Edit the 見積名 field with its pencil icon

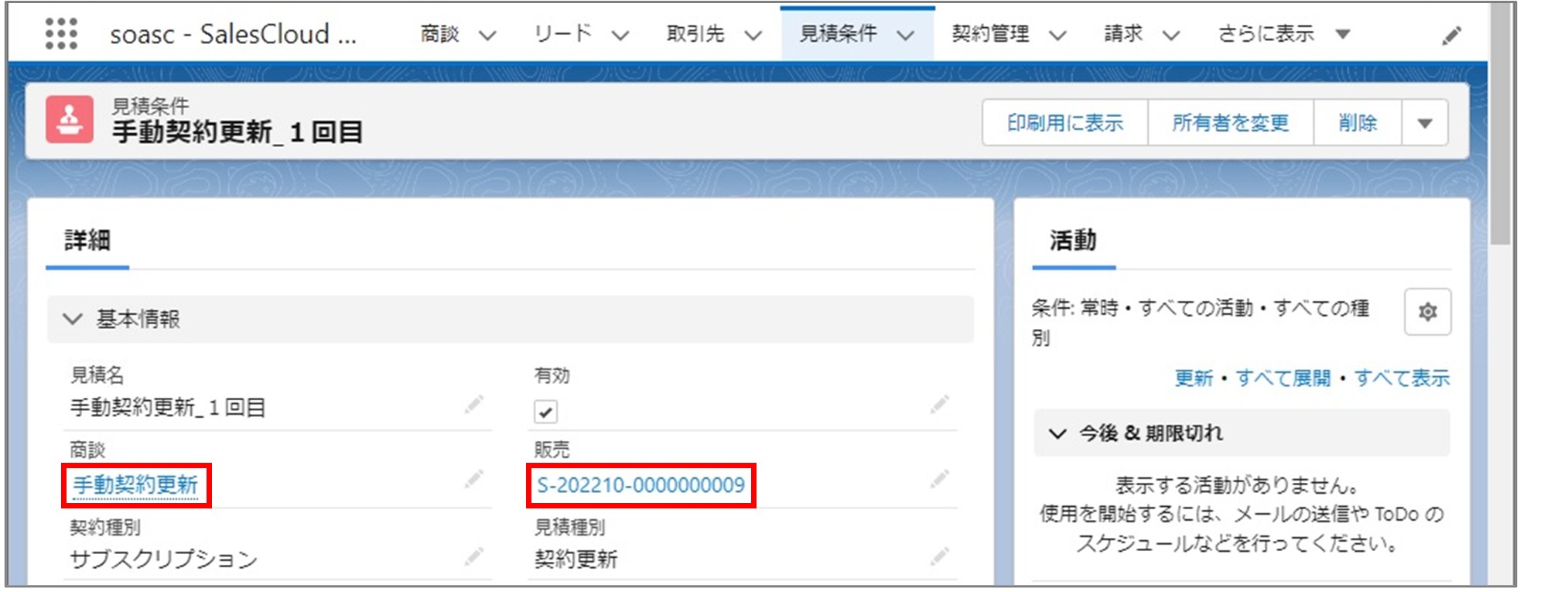[x=473, y=405]
